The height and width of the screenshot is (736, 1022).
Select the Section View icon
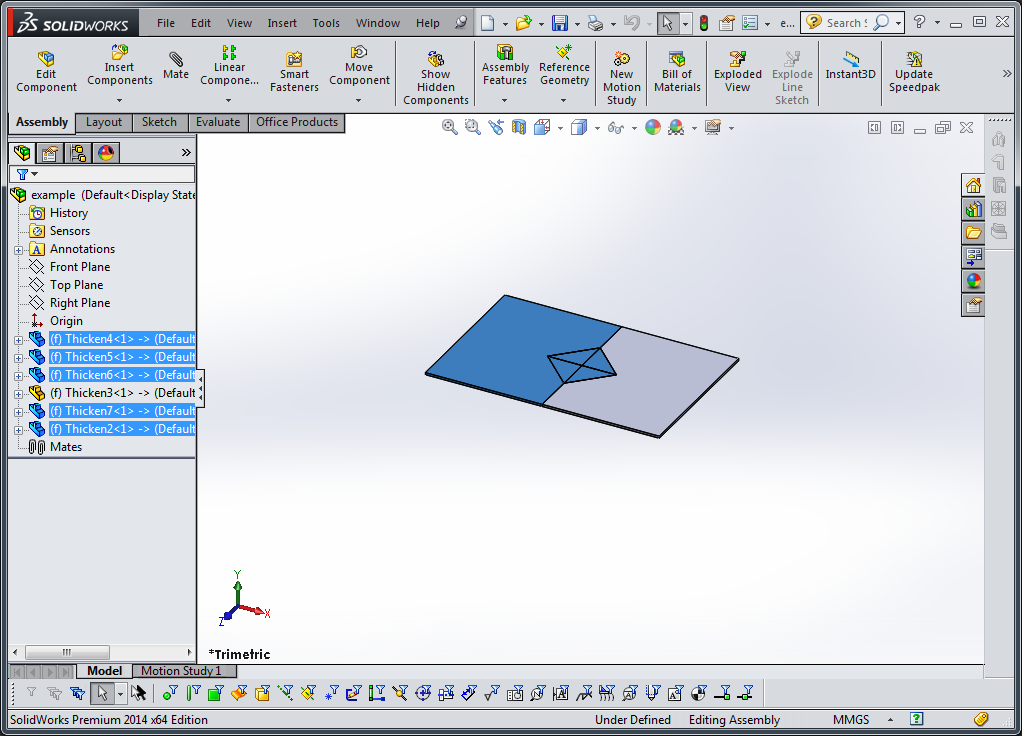click(517, 128)
